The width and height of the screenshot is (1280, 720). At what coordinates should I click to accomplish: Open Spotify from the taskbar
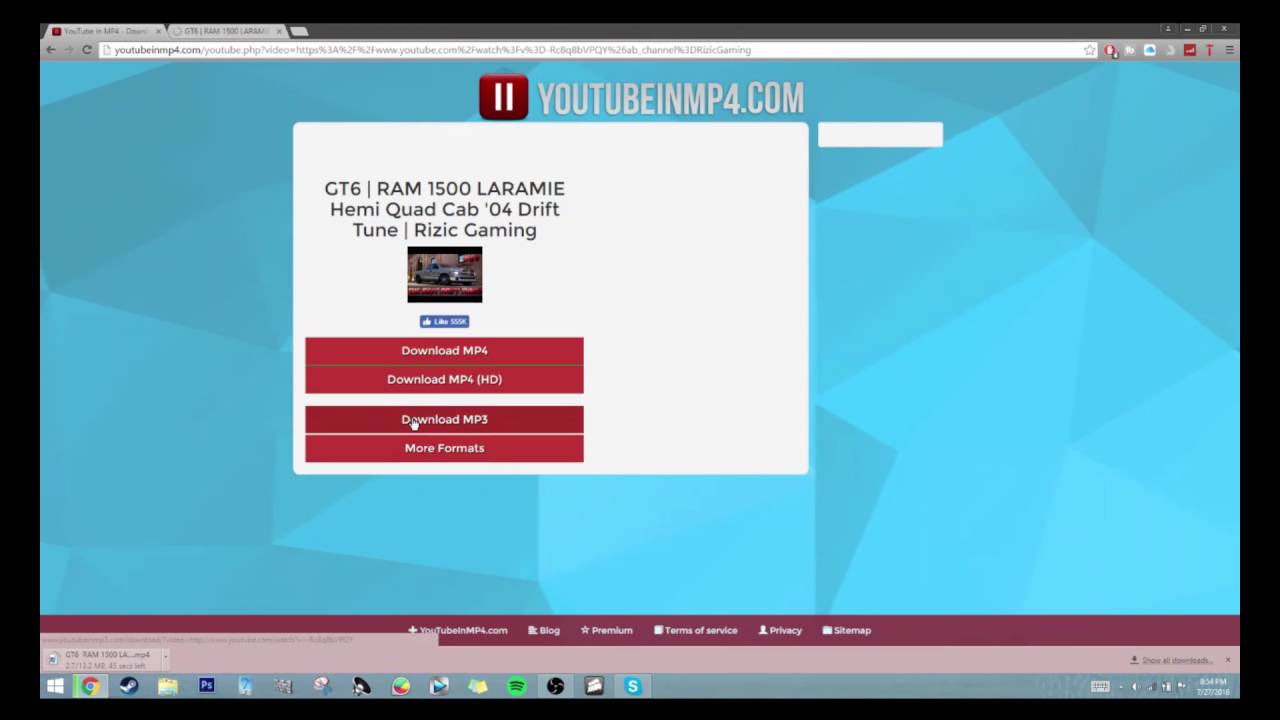517,686
